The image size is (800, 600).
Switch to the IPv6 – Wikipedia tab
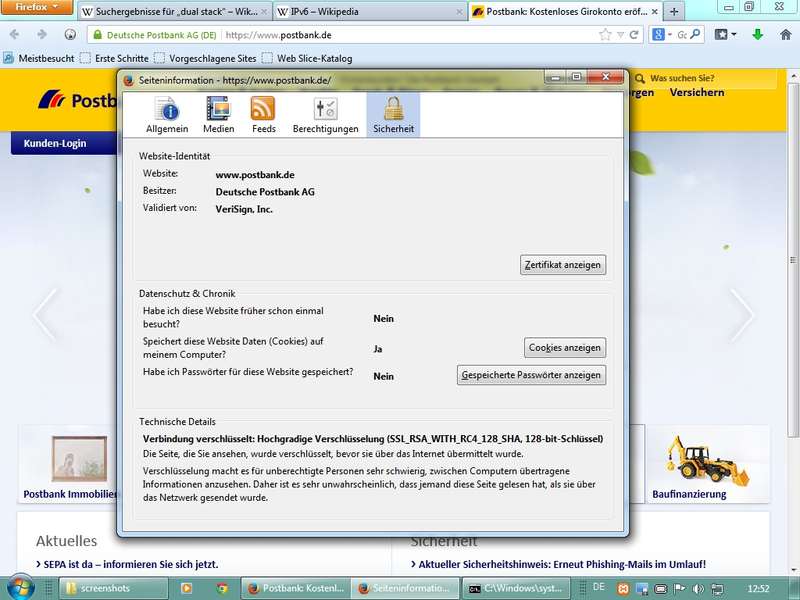(x=365, y=12)
